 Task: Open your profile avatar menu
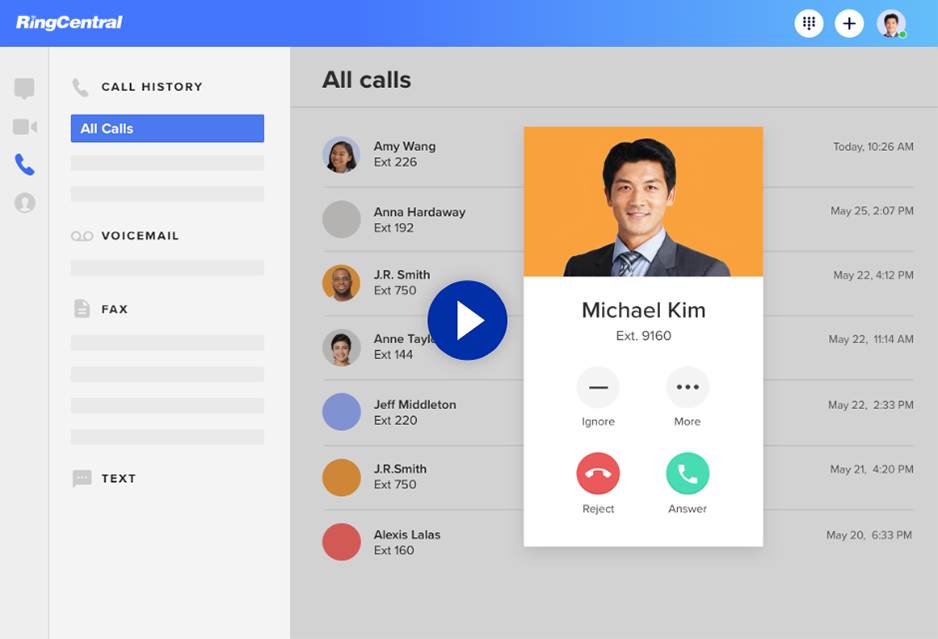[x=891, y=23]
